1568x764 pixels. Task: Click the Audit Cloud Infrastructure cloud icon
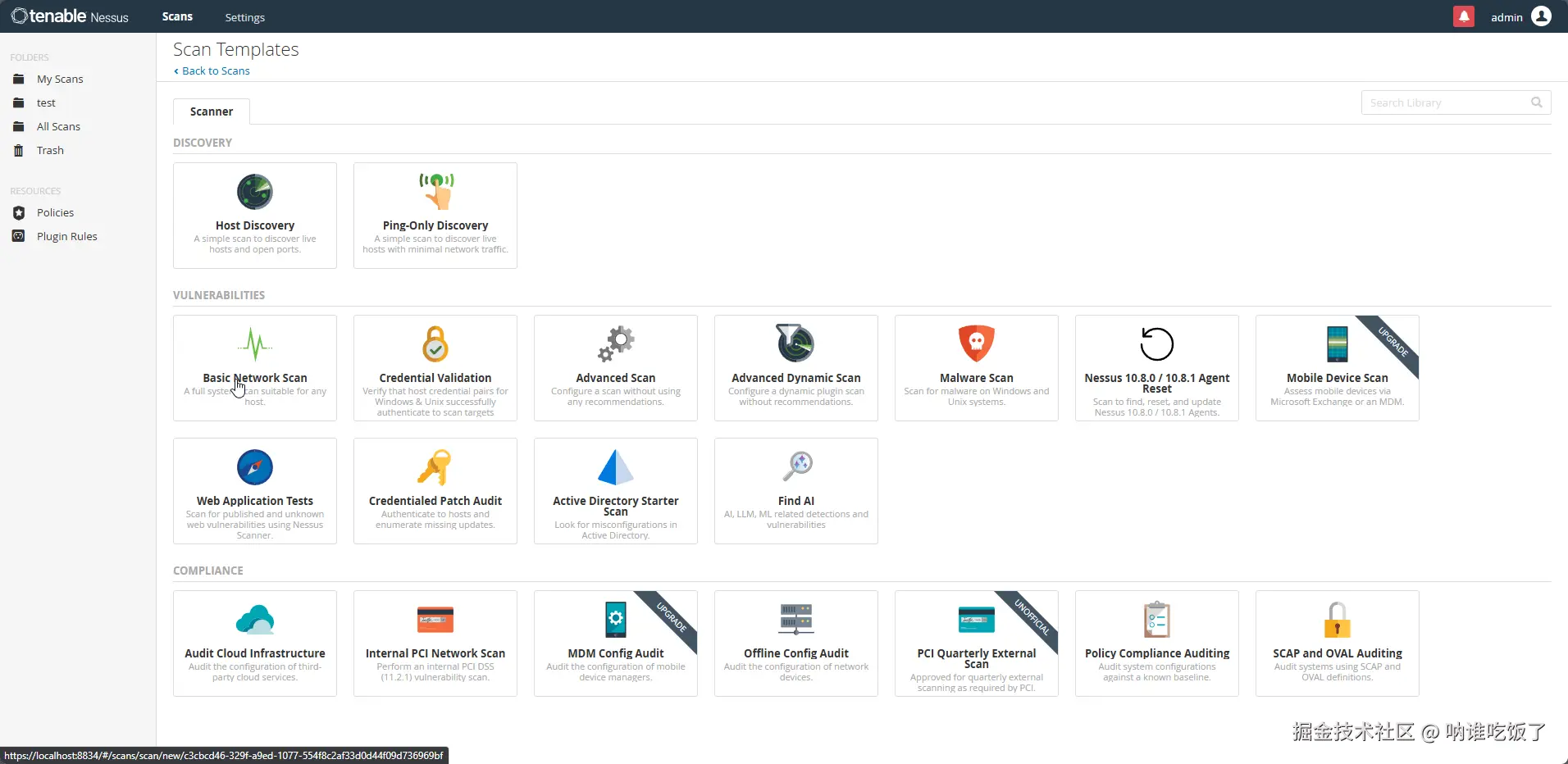[255, 620]
